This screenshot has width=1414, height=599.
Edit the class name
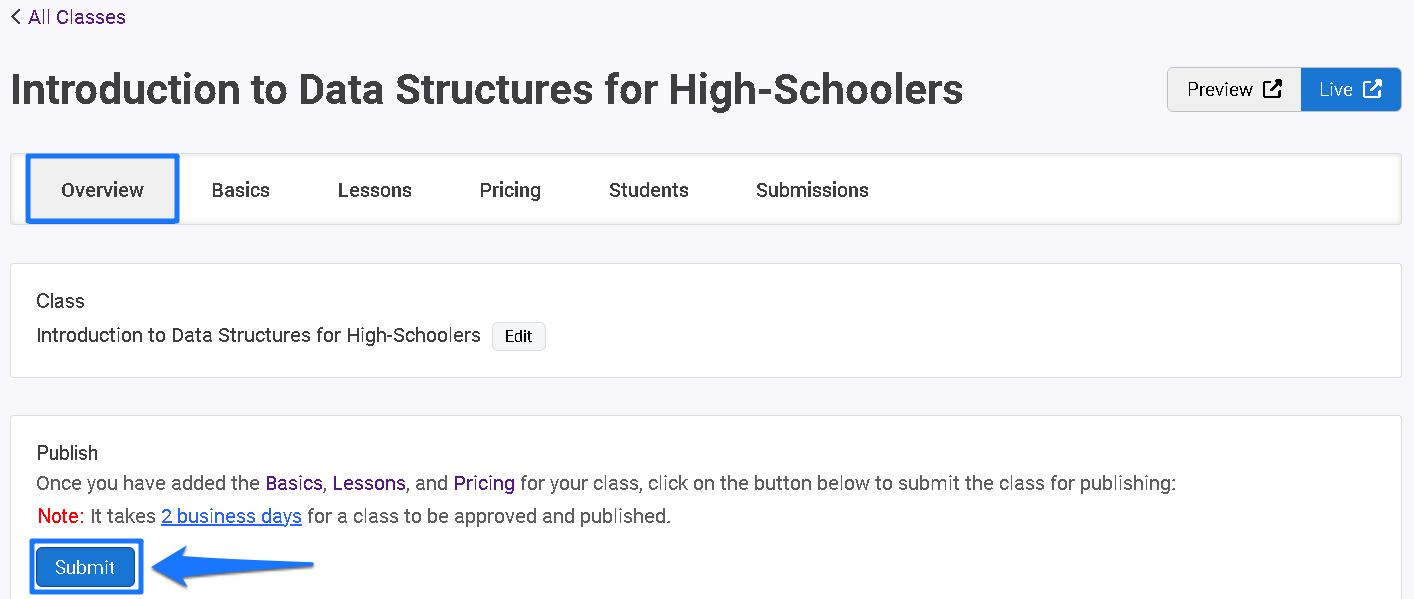518,336
